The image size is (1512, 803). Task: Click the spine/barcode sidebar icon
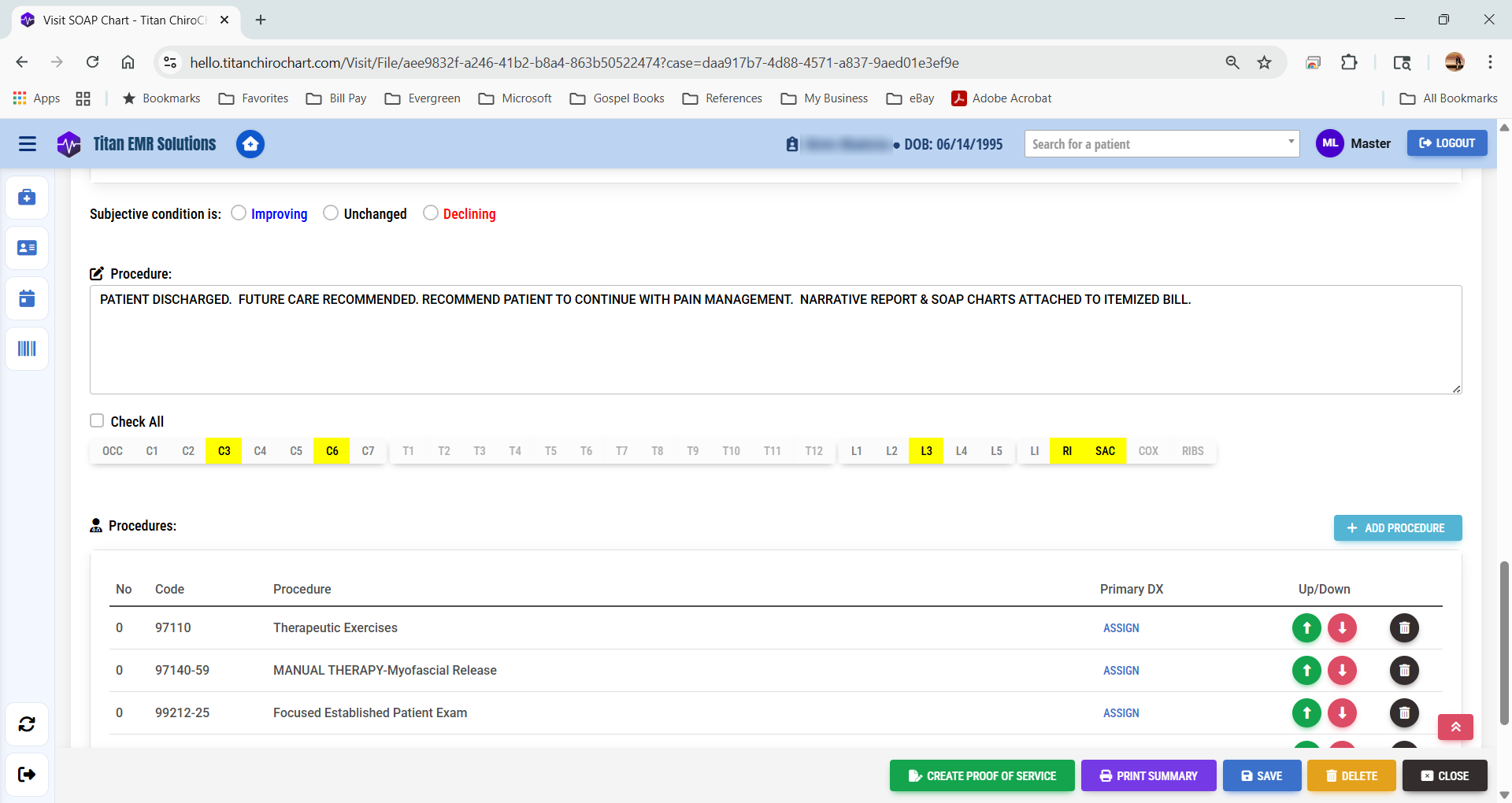click(27, 349)
